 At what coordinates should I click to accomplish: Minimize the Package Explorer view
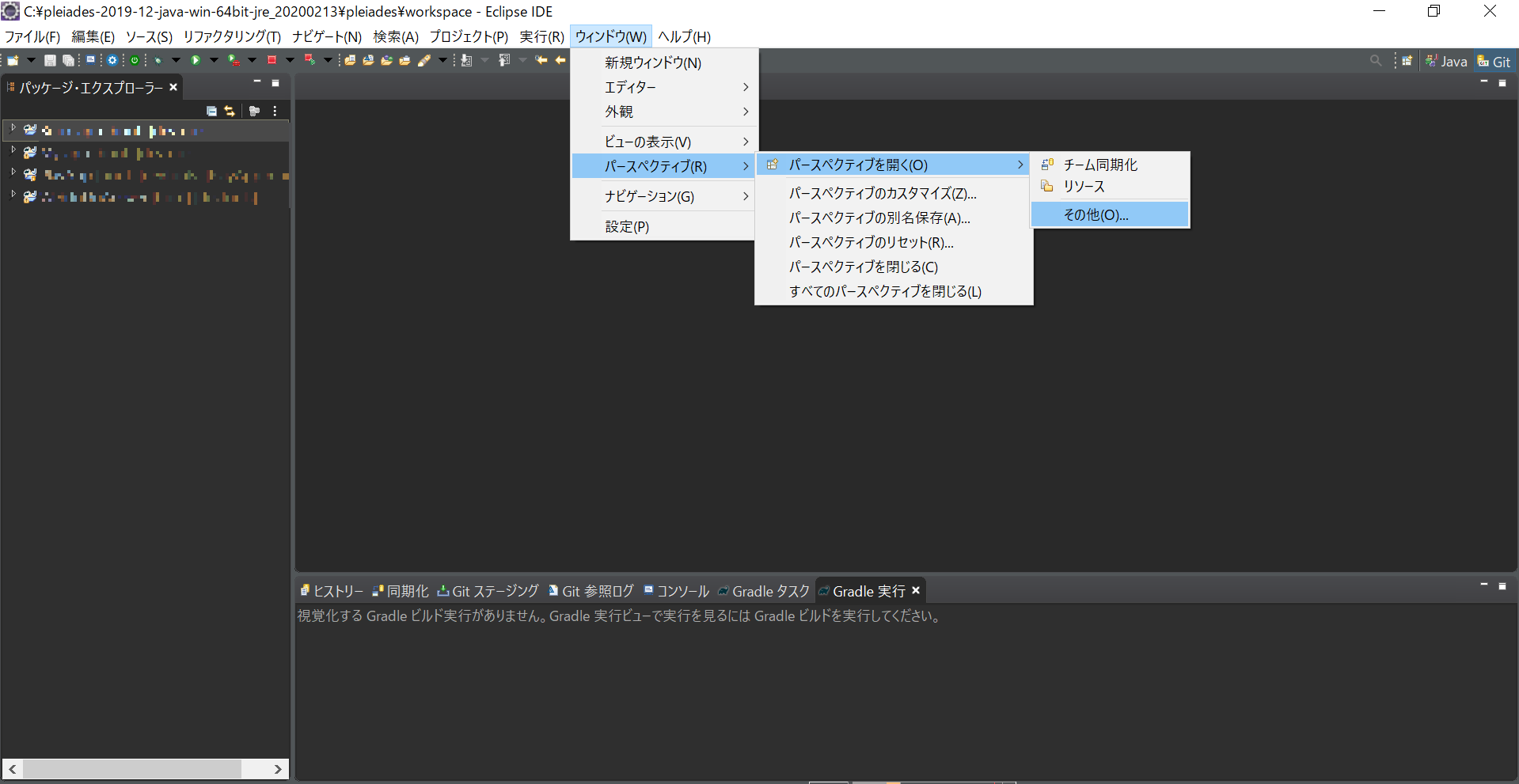(257, 81)
